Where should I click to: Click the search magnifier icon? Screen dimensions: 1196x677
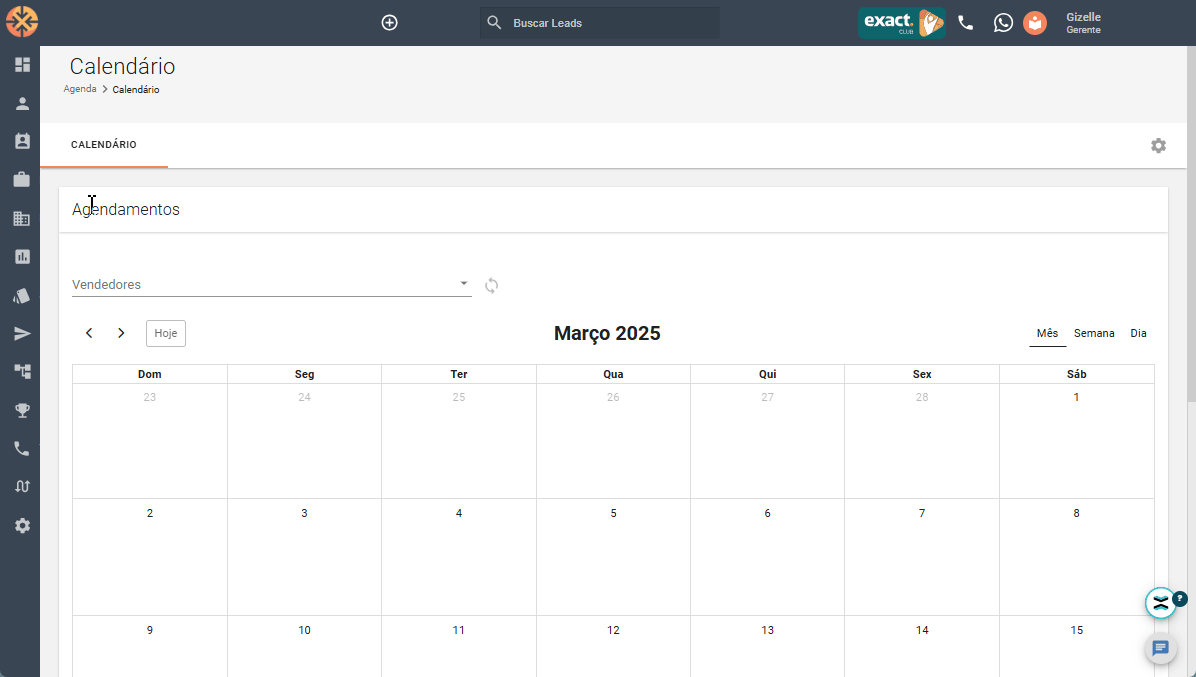click(494, 23)
